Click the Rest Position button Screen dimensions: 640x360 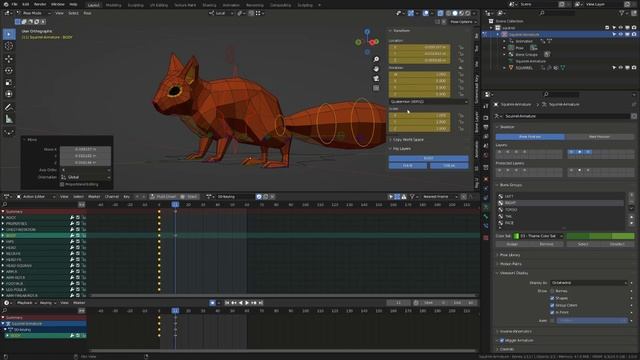pyautogui.click(x=600, y=137)
